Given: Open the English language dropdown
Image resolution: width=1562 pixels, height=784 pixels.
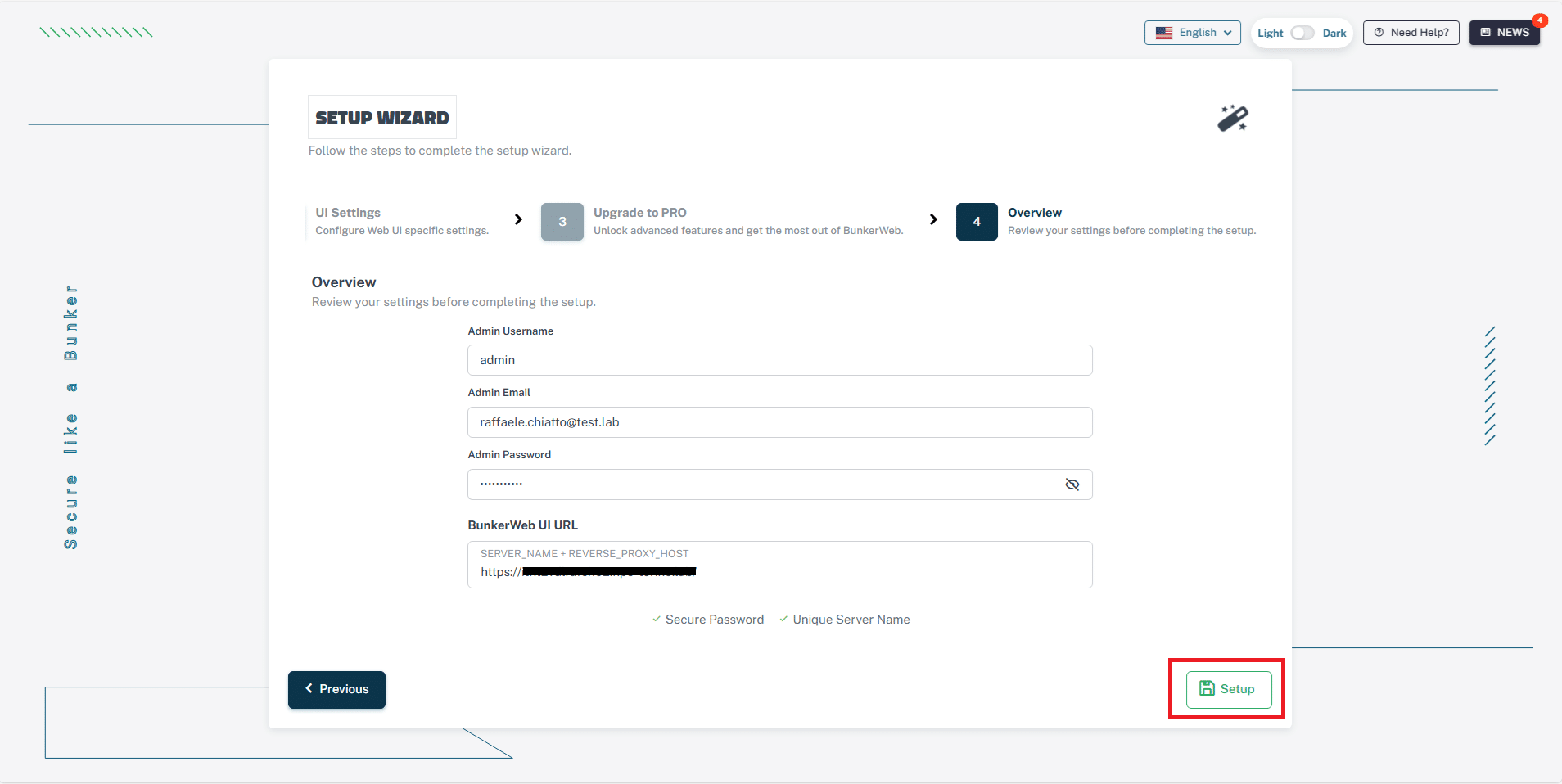Looking at the screenshot, I should click(x=1193, y=33).
